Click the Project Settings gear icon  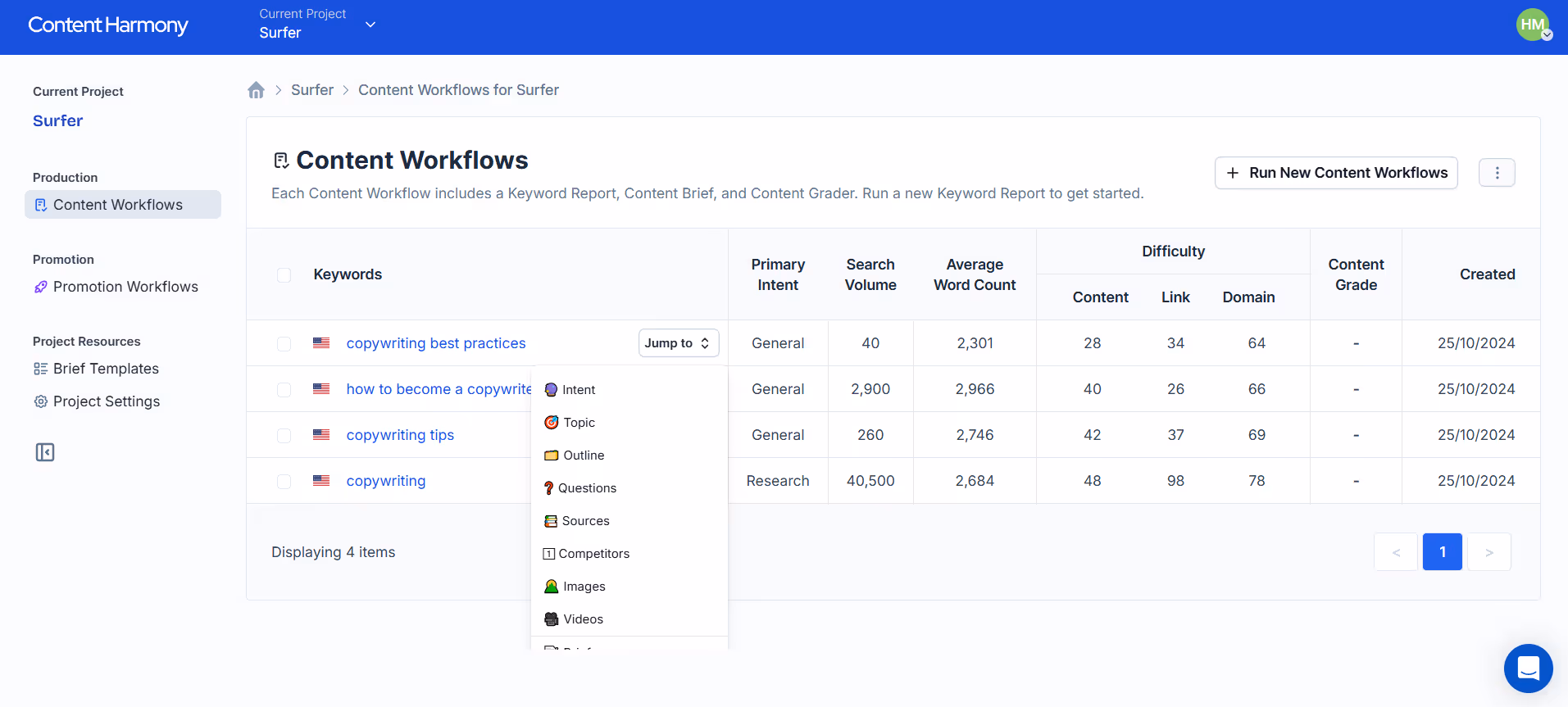pos(41,401)
